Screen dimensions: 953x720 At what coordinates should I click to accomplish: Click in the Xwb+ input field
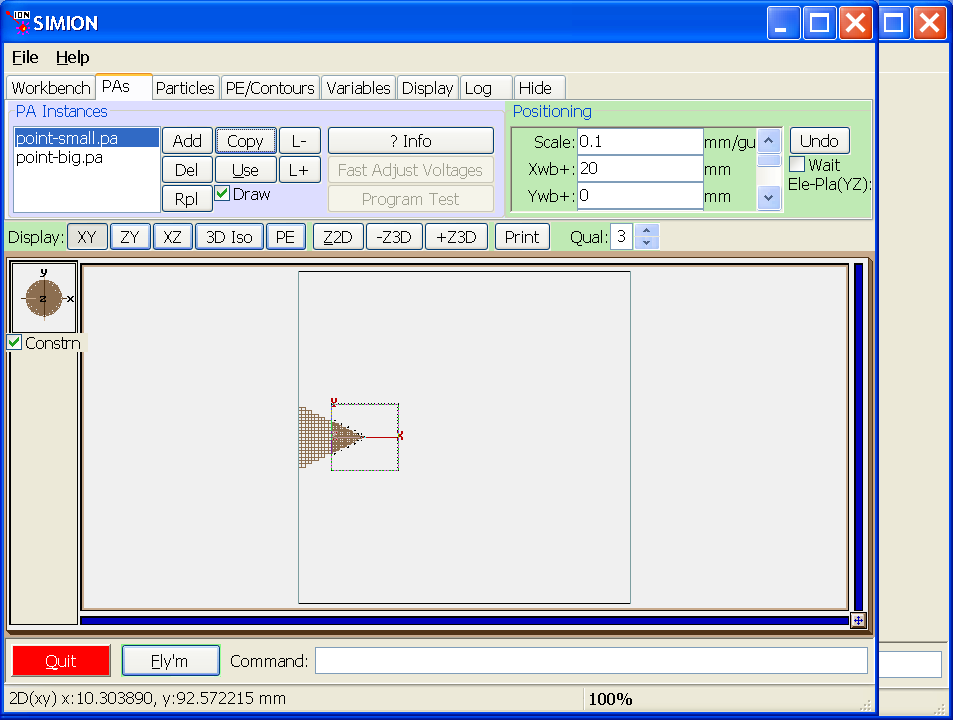pos(640,168)
